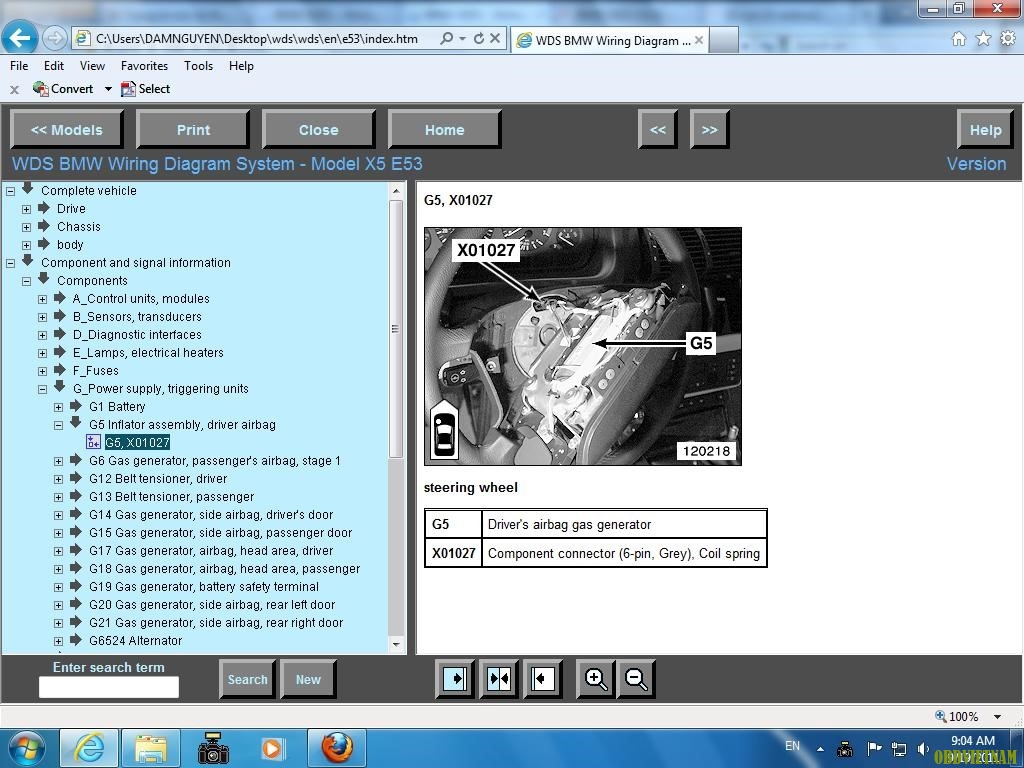Click the browser Back arrow button
The image size is (1024, 768).
[x=20, y=38]
